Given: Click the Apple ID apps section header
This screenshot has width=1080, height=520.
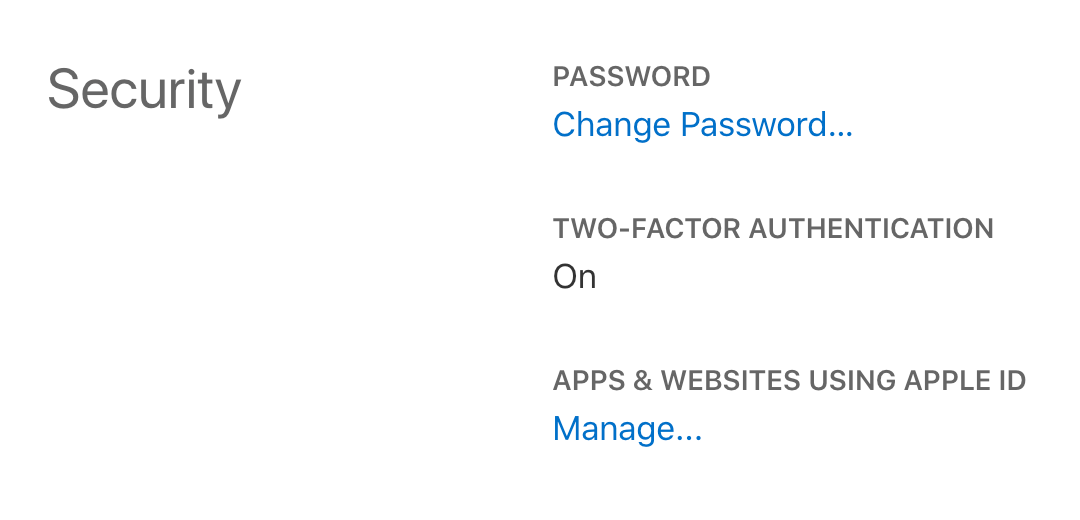Looking at the screenshot, I should [x=789, y=381].
